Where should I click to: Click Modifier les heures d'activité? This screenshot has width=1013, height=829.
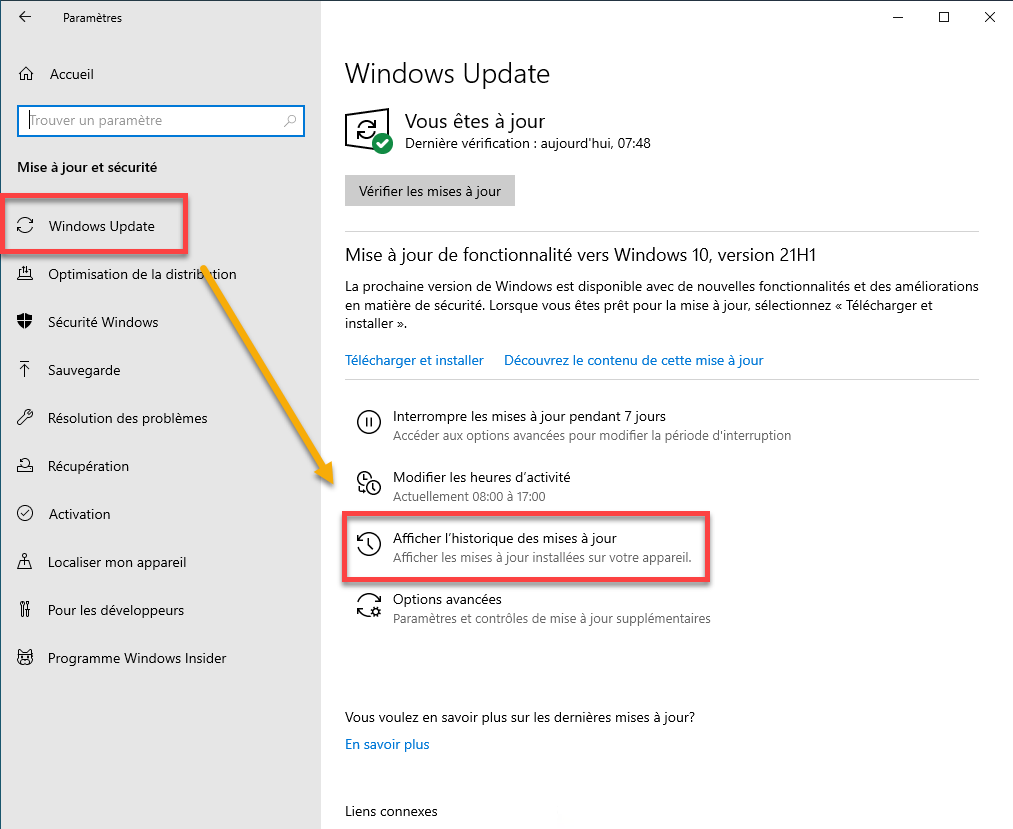pyautogui.click(x=482, y=477)
